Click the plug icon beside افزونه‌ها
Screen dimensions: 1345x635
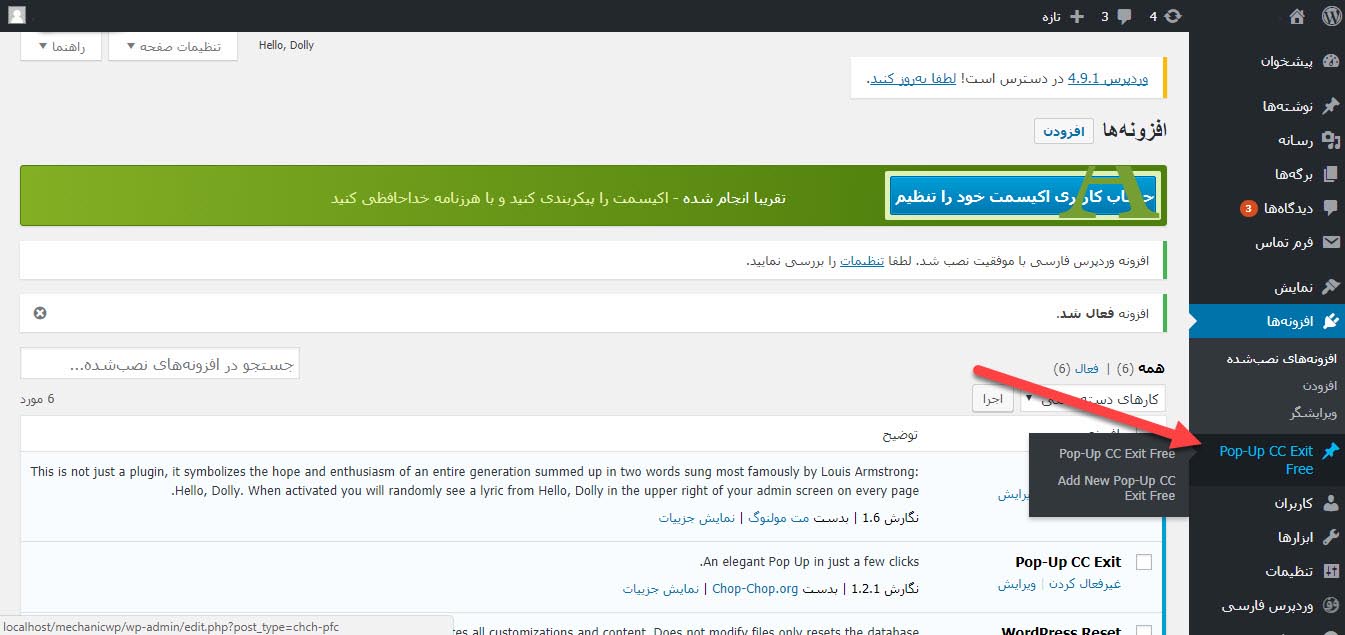(1330, 321)
